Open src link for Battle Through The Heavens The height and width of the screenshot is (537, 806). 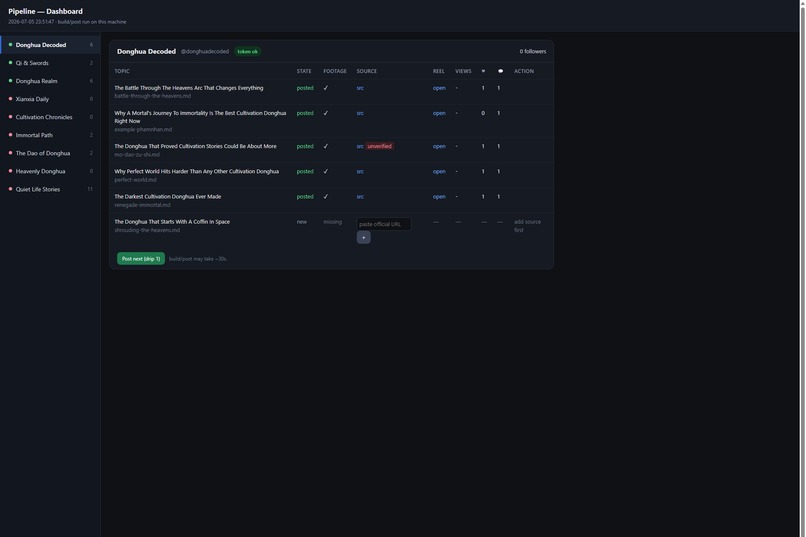[360, 88]
